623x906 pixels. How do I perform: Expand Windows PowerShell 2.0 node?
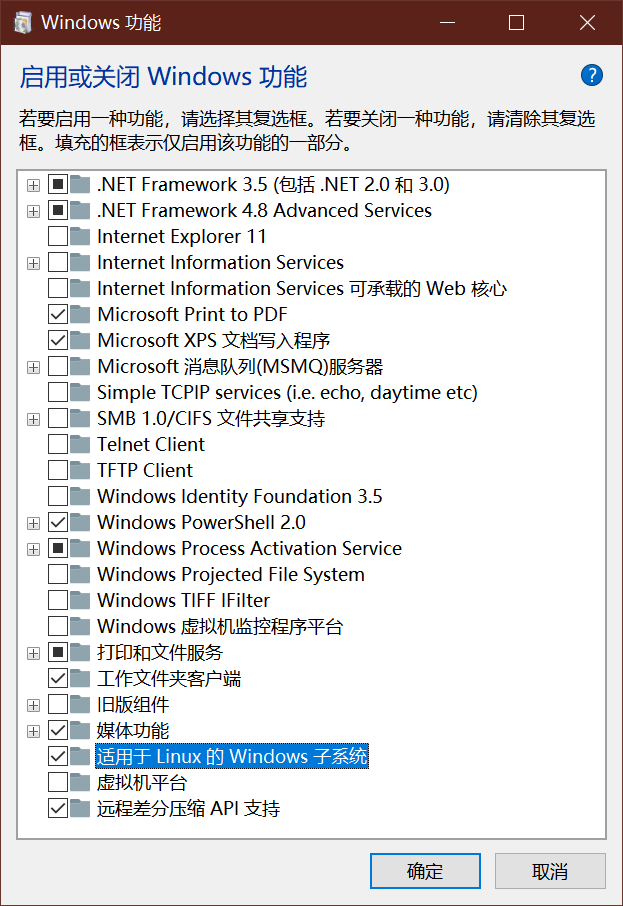[34, 523]
